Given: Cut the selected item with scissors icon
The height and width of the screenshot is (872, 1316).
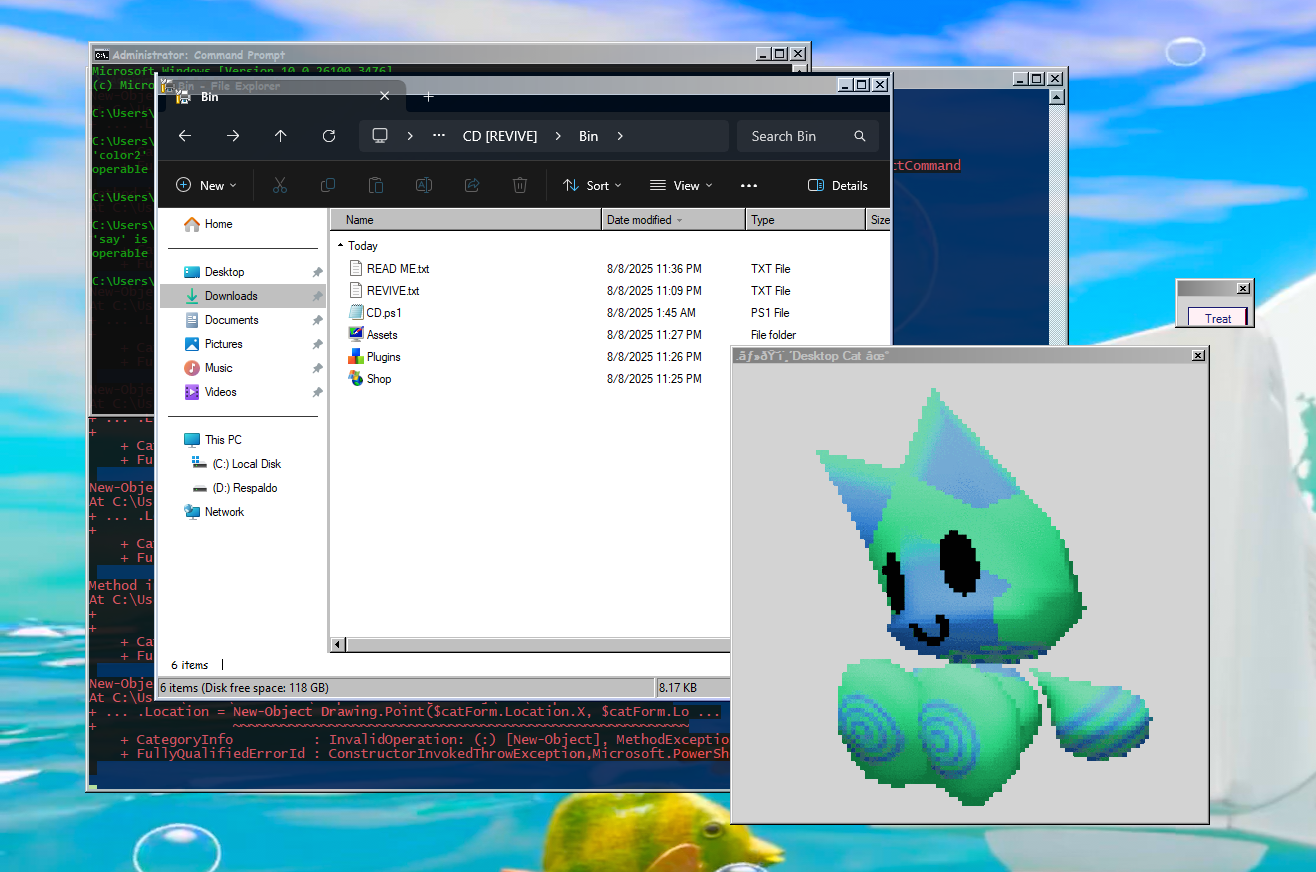Looking at the screenshot, I should tap(280, 185).
